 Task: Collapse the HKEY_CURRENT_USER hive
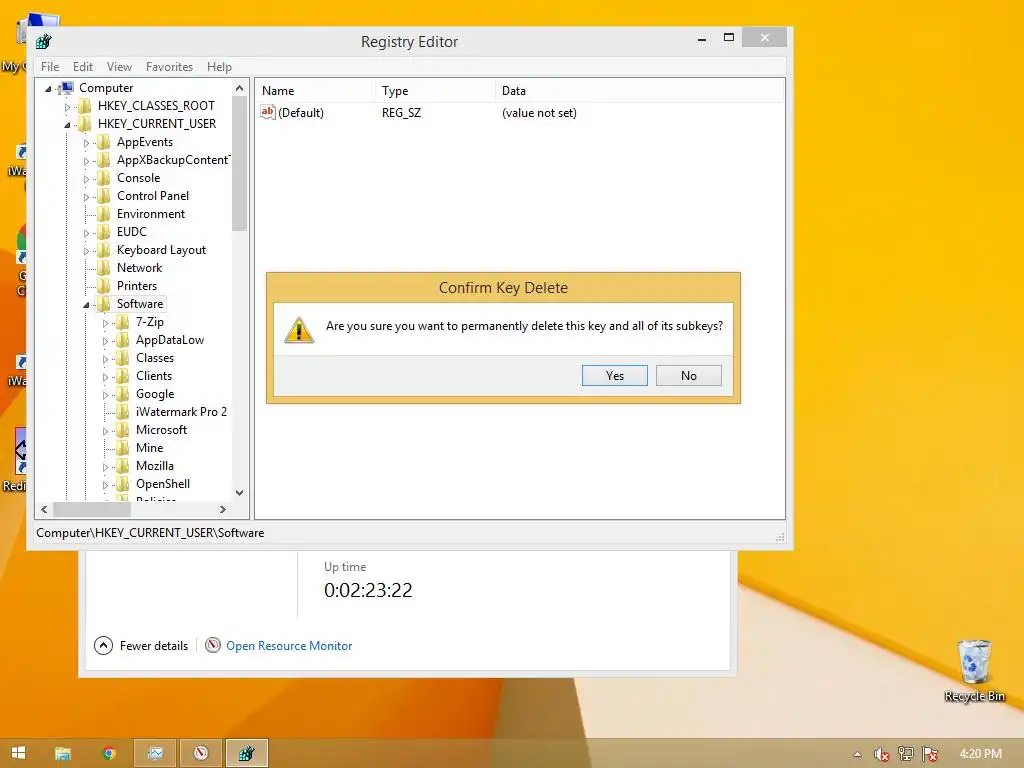click(x=67, y=125)
